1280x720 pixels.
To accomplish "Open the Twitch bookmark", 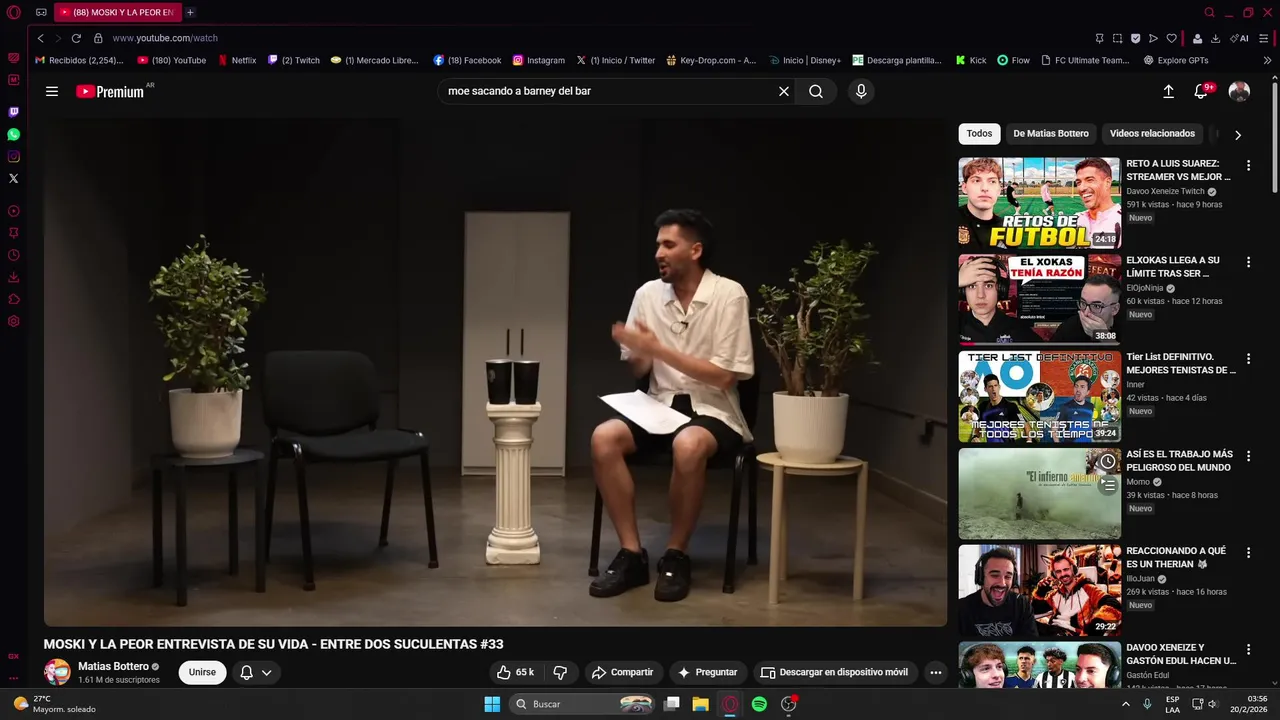I will (294, 60).
